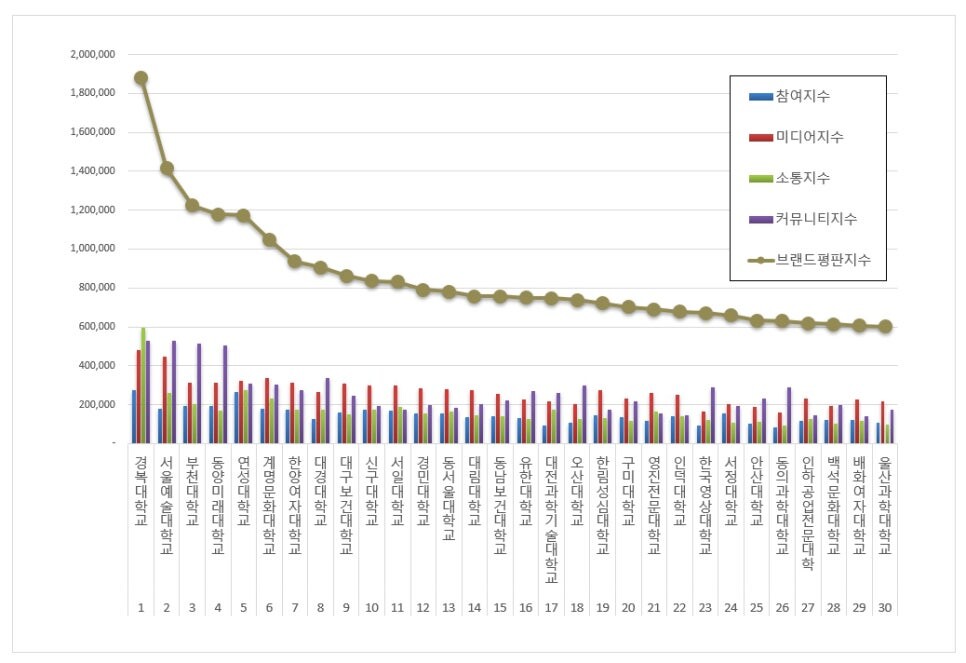Click the blue 참여지수 legend swatch

coord(760,97)
